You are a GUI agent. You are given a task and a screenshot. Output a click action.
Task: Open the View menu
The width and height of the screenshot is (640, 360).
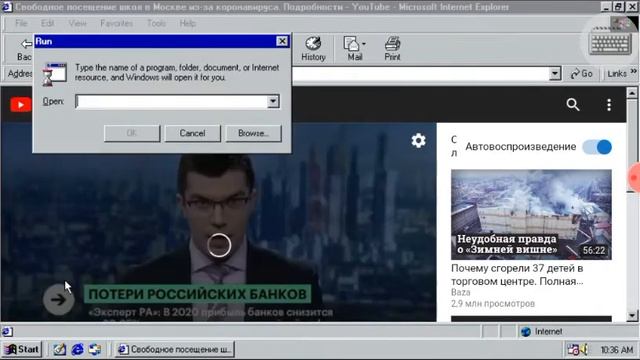pyautogui.click(x=78, y=23)
